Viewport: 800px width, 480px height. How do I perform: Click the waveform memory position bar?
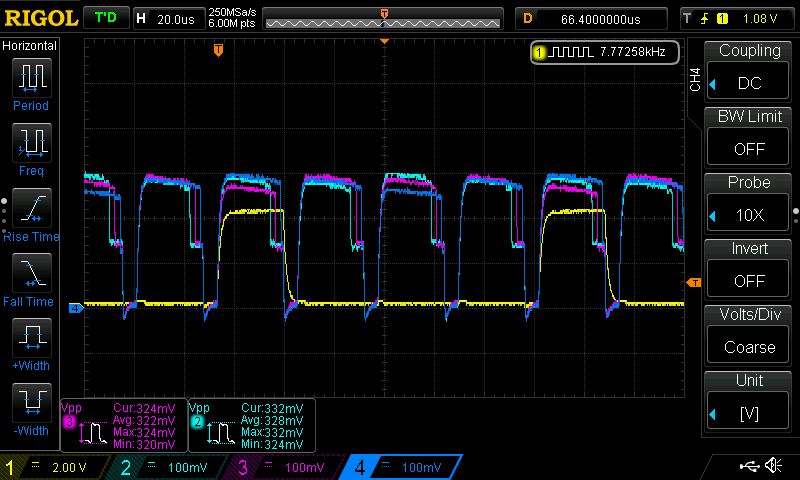384,18
